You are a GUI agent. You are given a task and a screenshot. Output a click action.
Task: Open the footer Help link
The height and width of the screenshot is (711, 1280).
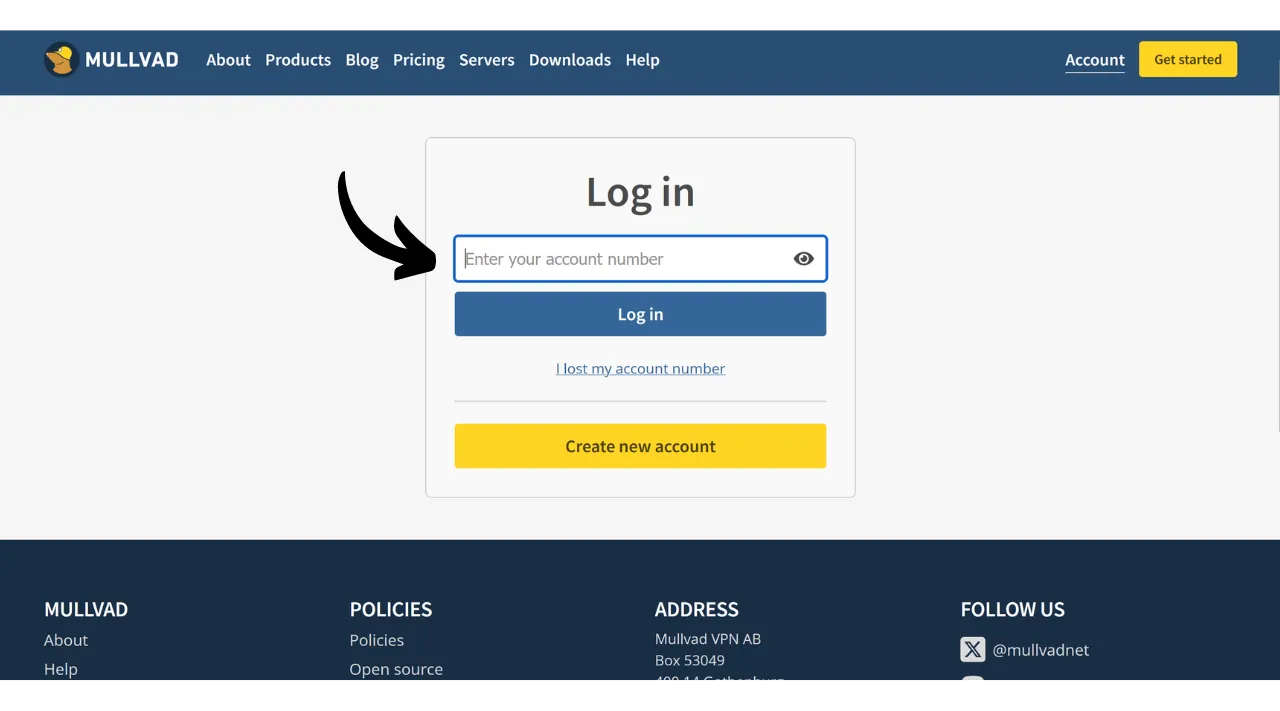(60, 669)
